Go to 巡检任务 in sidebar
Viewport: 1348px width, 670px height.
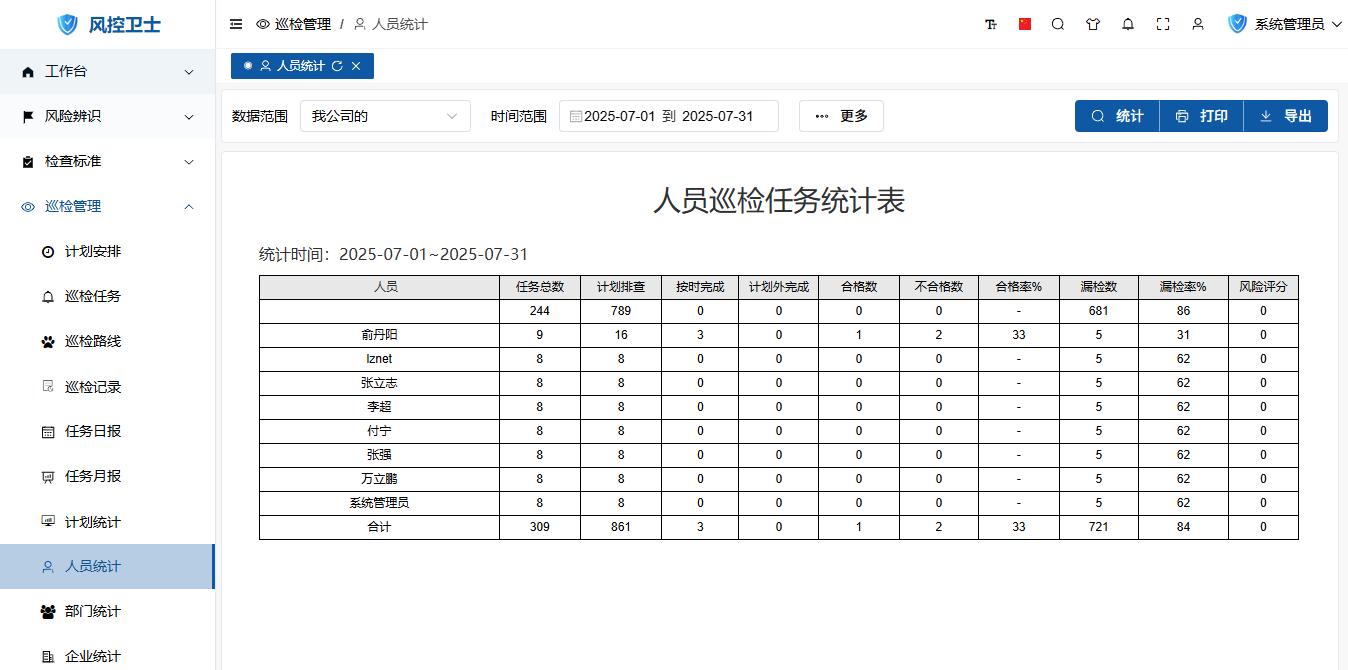[93, 297]
